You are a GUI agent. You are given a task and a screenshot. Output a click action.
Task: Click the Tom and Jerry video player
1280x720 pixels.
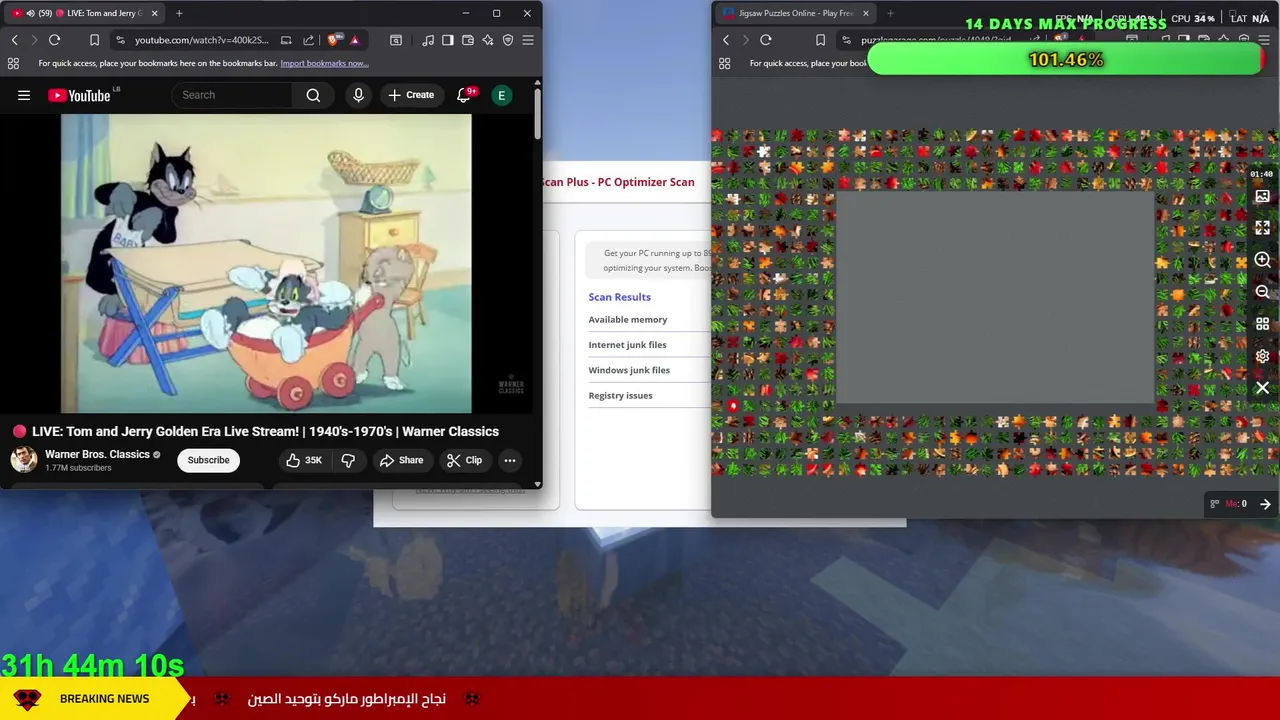(x=266, y=263)
